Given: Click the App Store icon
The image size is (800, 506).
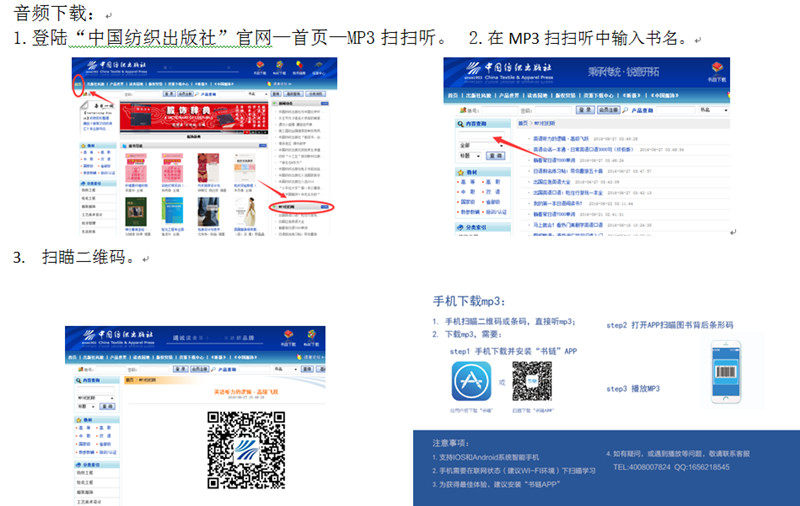Looking at the screenshot, I should click(471, 382).
